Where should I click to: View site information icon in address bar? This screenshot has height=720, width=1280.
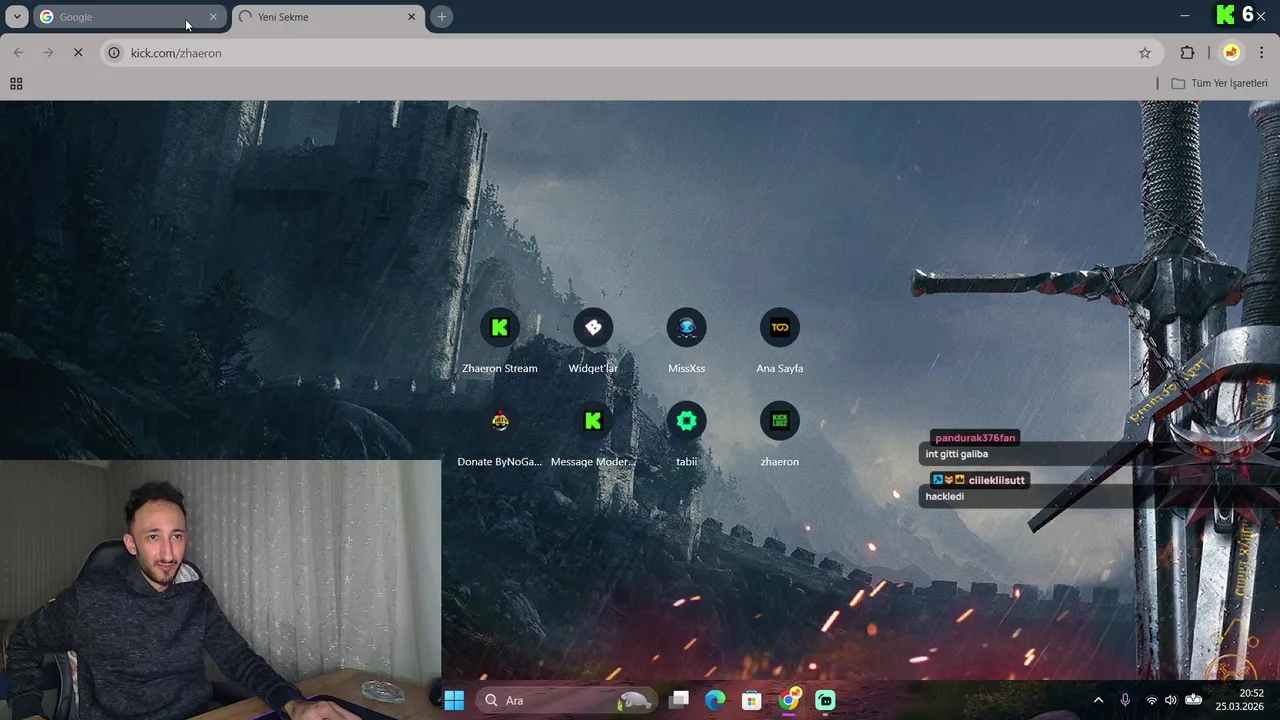click(114, 53)
